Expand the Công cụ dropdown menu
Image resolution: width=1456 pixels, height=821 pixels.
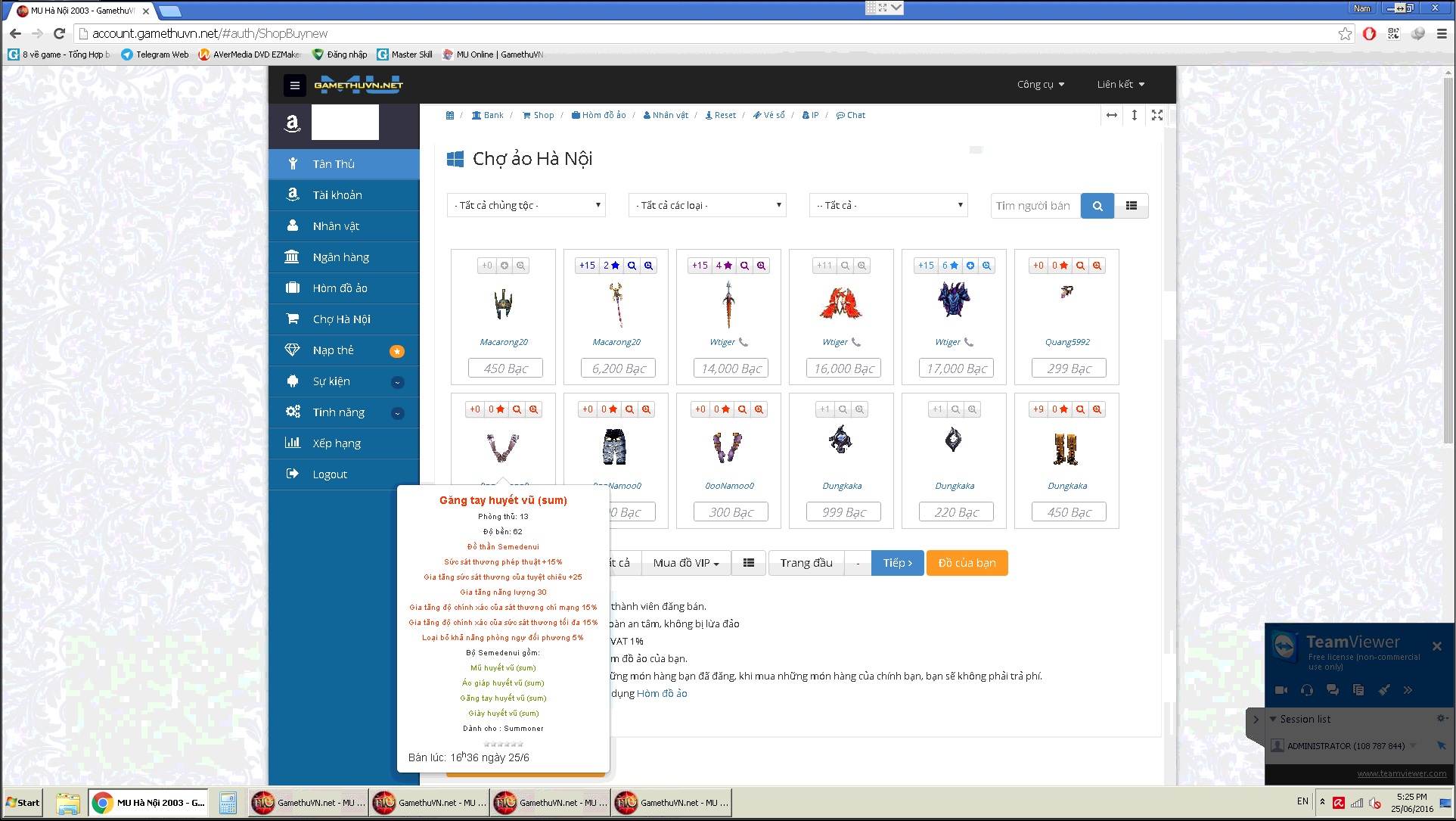[x=1041, y=84]
